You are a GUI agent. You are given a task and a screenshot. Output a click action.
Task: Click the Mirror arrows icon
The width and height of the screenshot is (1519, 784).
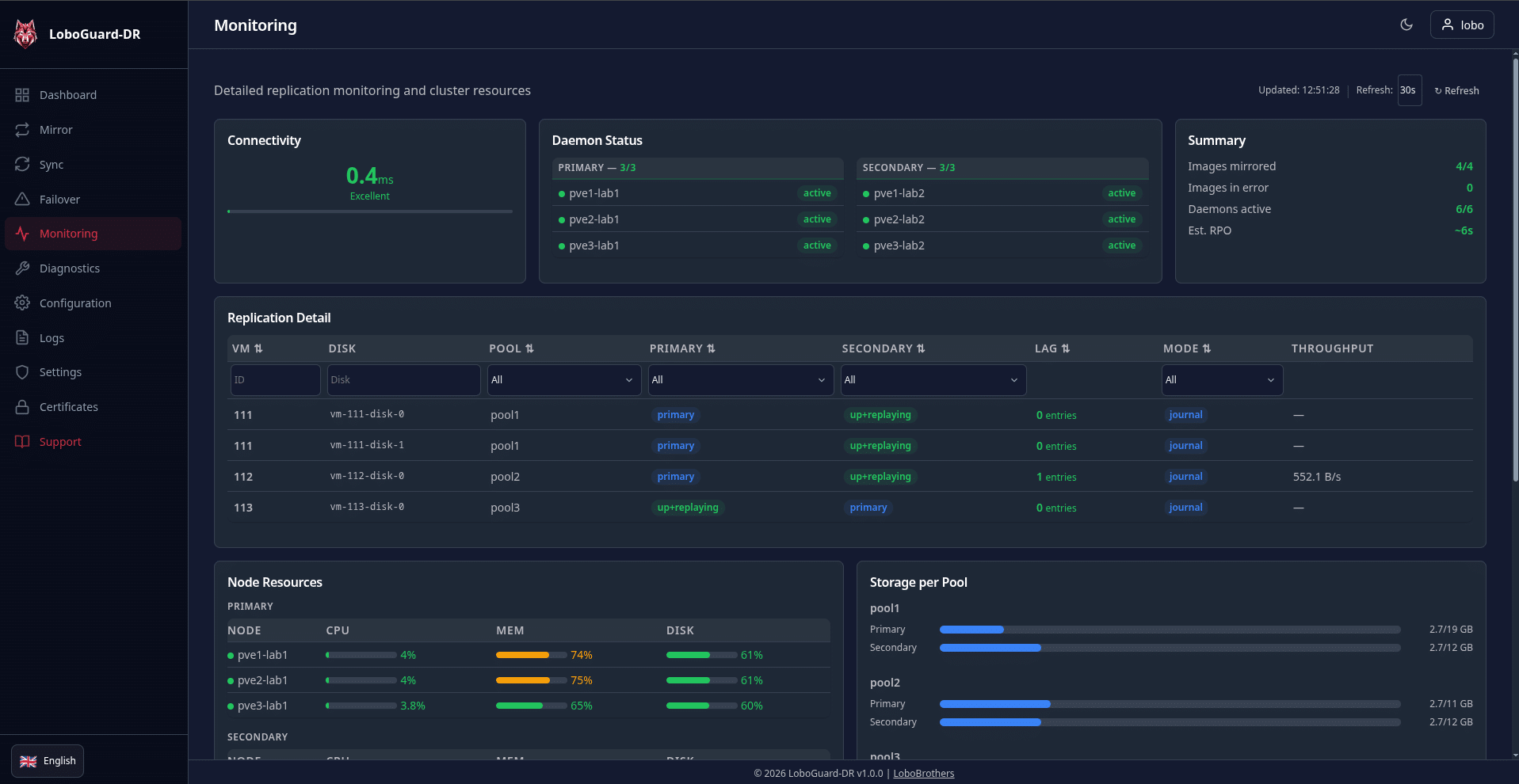click(22, 130)
